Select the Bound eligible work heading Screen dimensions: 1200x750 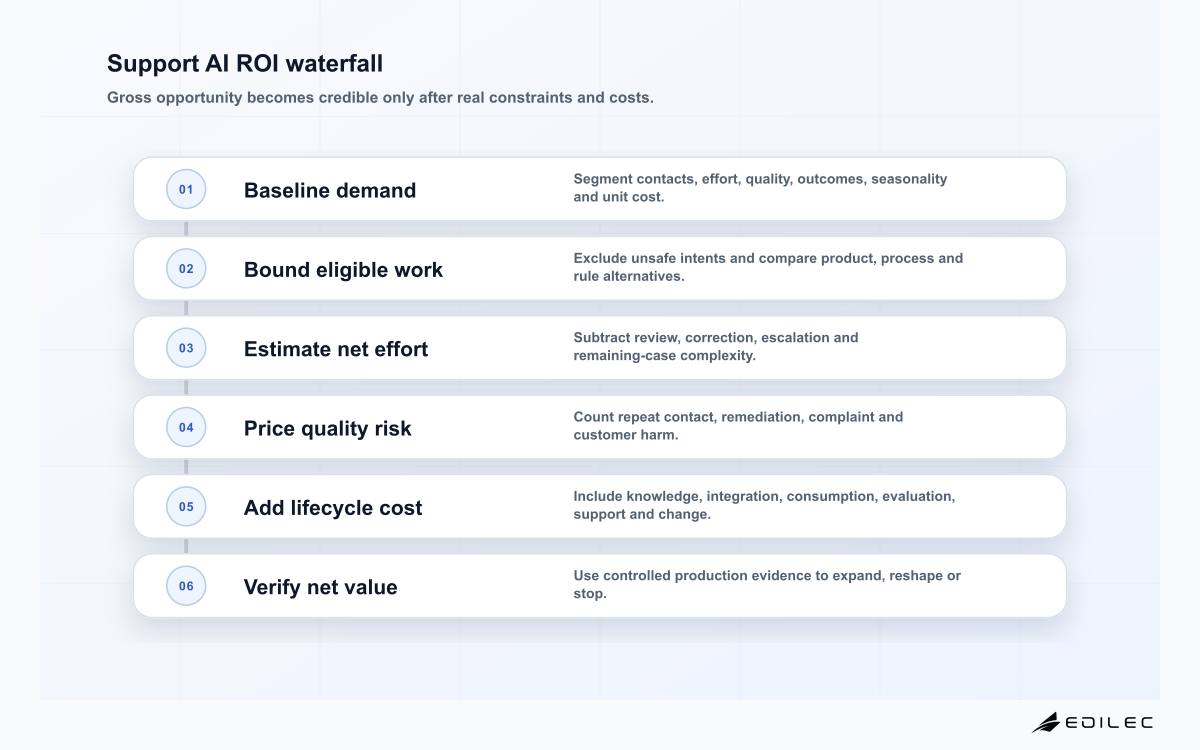(x=343, y=269)
